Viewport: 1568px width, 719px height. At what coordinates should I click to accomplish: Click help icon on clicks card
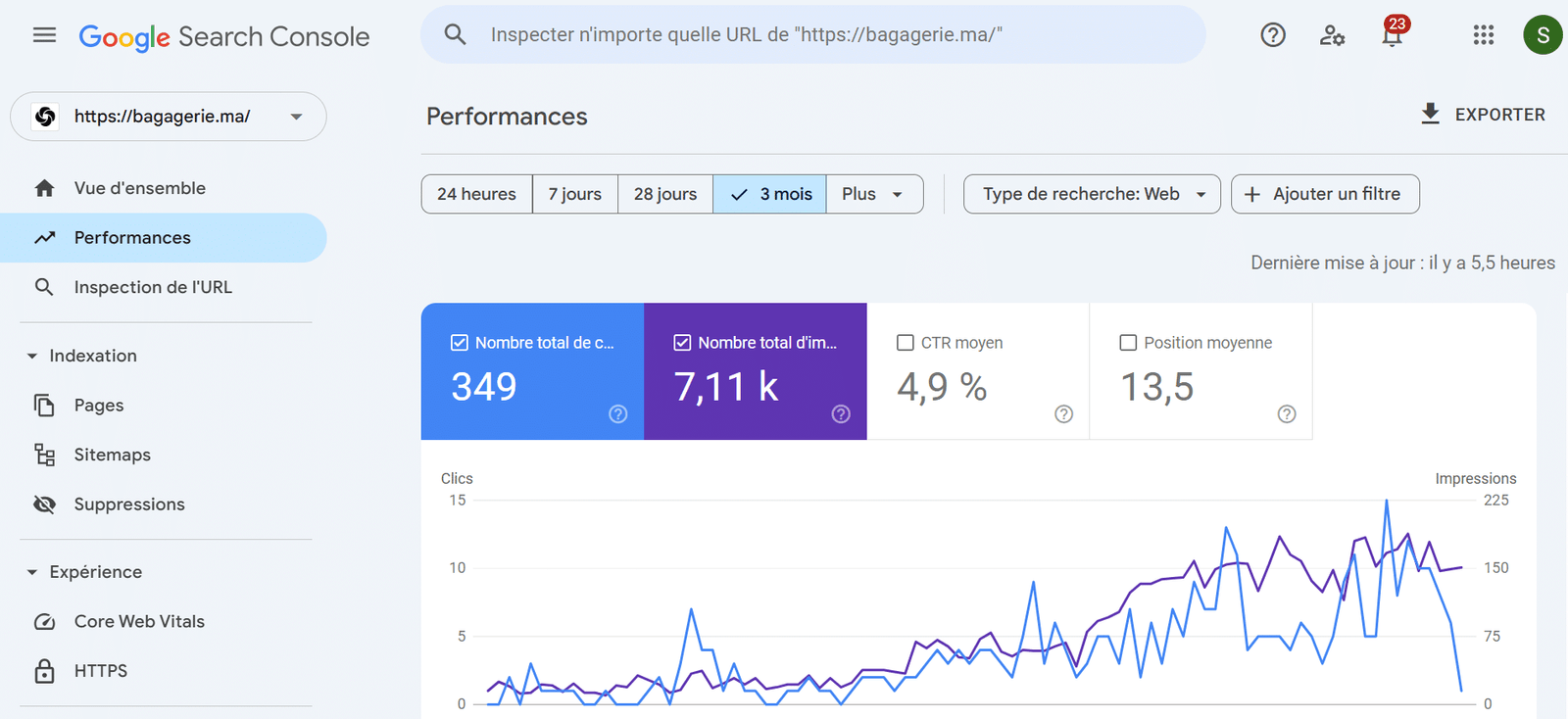coord(618,414)
